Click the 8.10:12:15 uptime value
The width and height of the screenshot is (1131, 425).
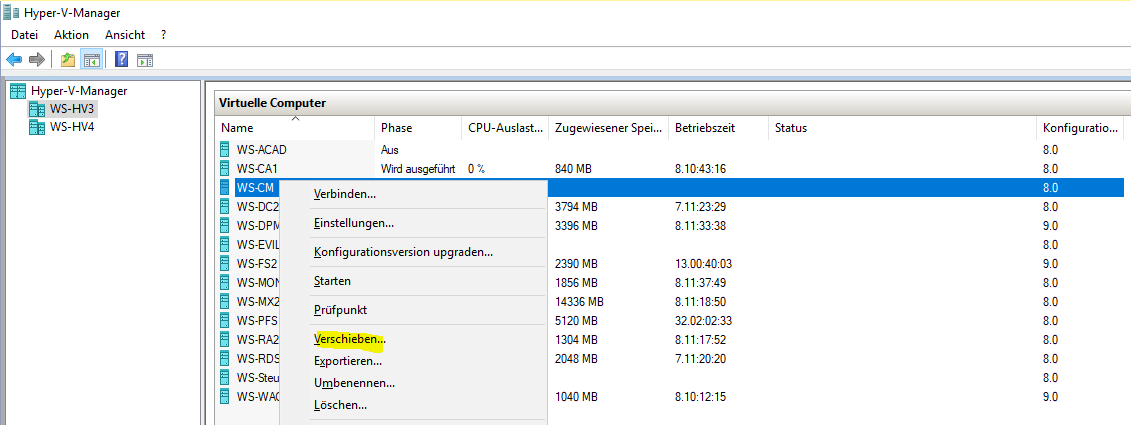700,396
